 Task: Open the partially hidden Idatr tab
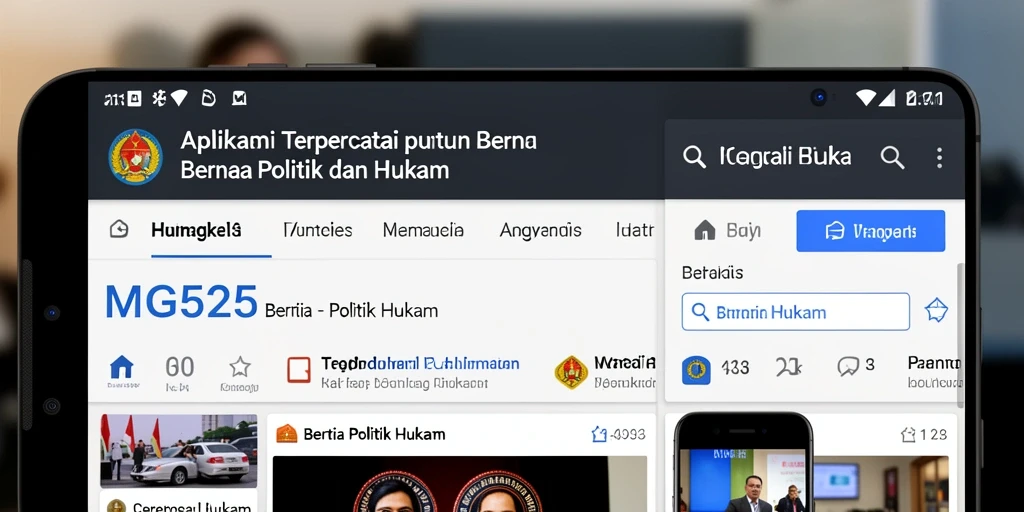click(x=635, y=230)
